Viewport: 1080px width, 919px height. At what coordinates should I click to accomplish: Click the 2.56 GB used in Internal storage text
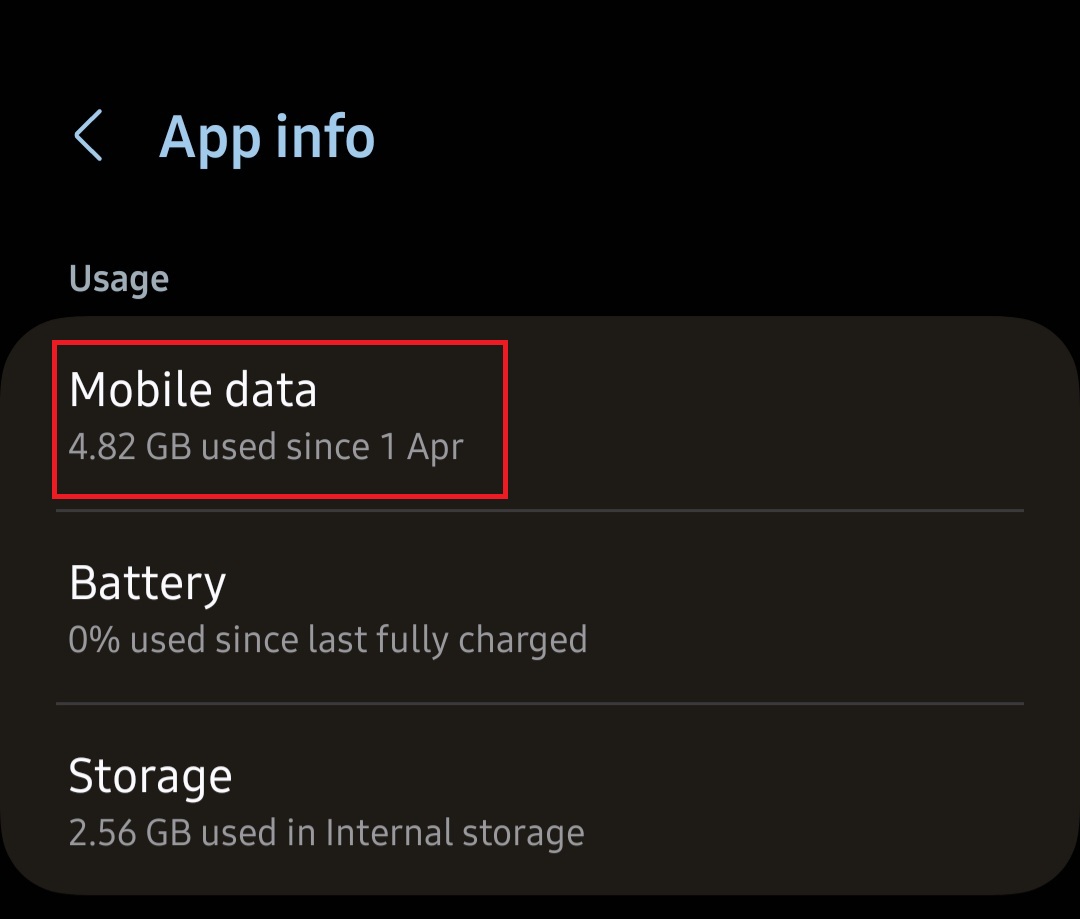pos(326,832)
